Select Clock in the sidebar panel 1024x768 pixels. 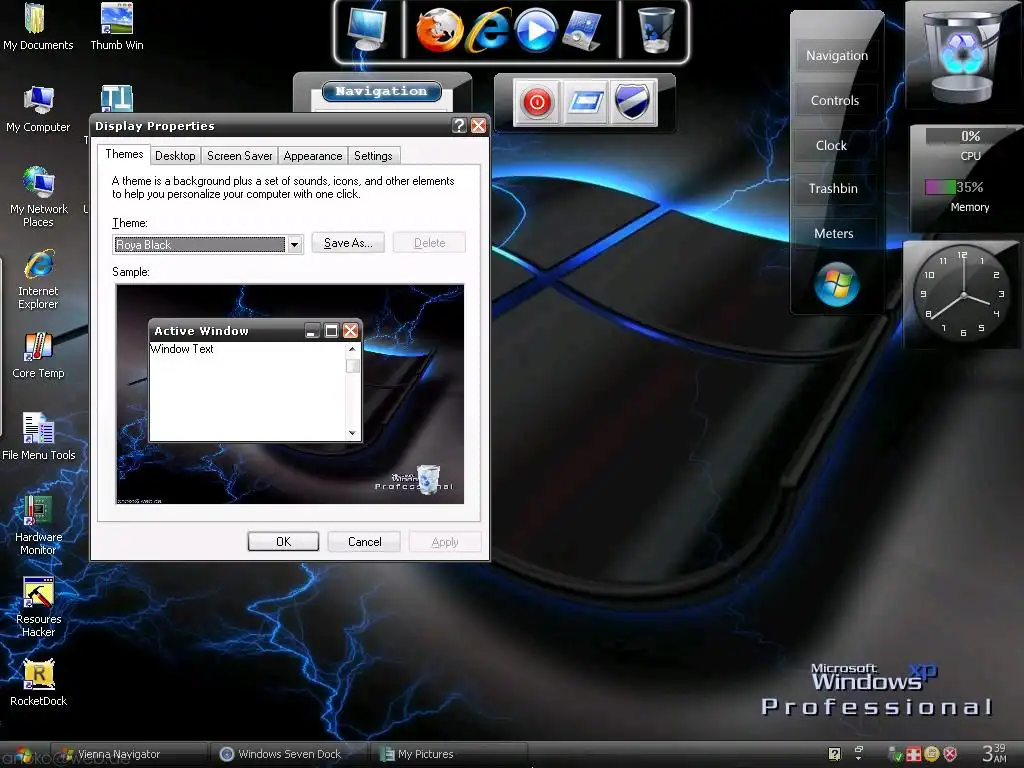(x=831, y=146)
